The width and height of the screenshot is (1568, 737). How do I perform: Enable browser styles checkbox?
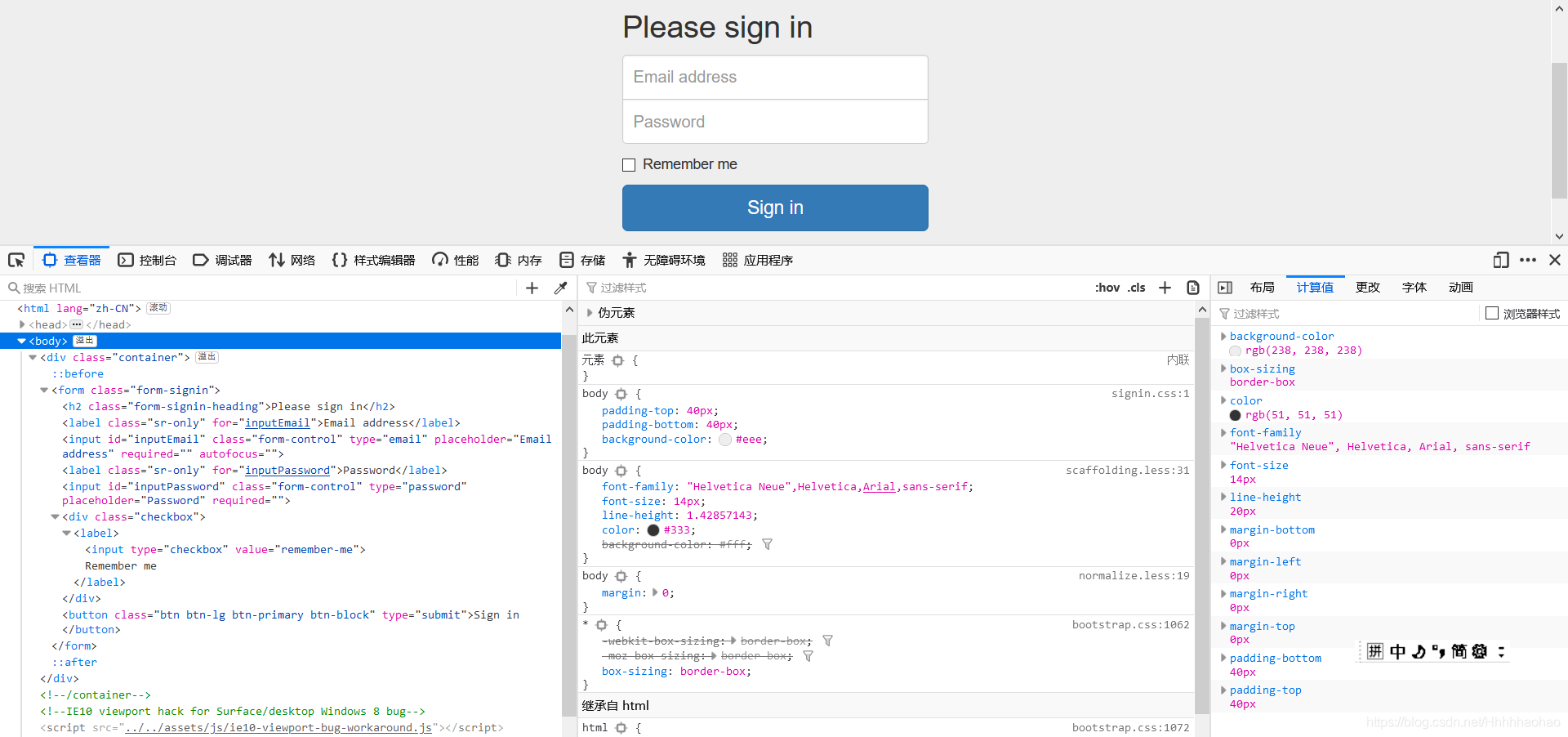pyautogui.click(x=1492, y=313)
